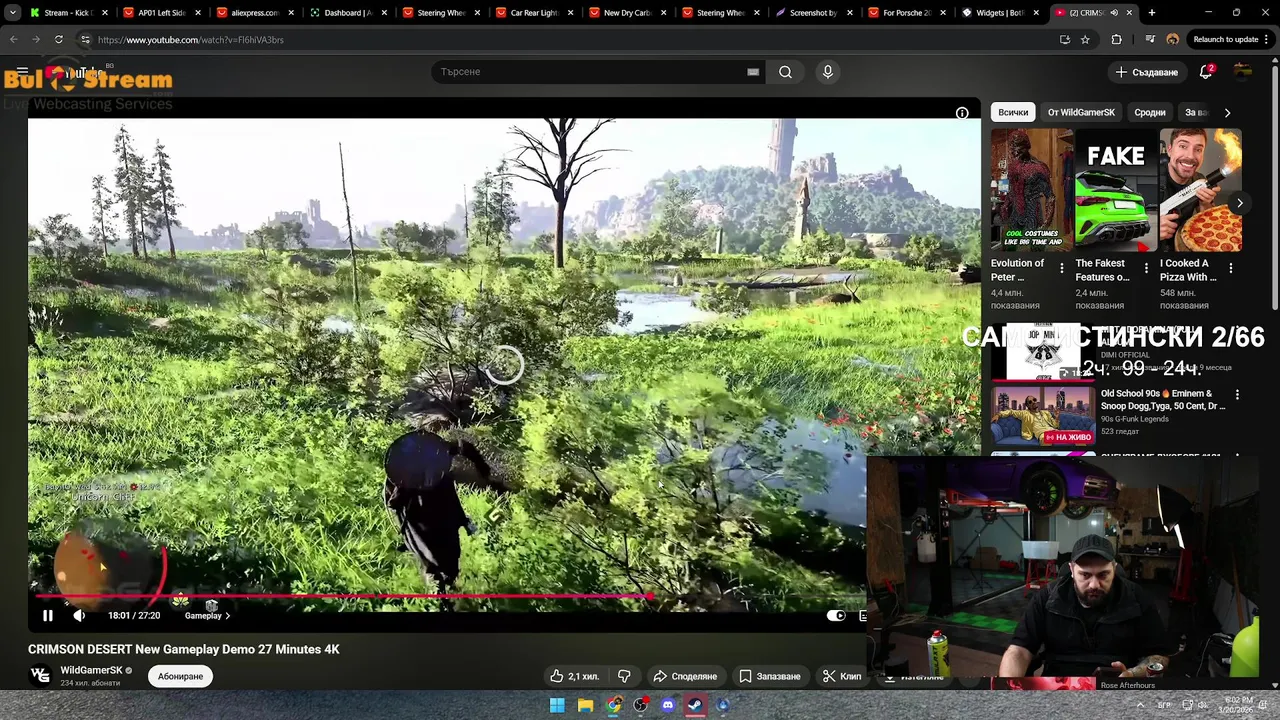Select the Всички filter chip
The width and height of the screenshot is (1280, 720).
[x=1013, y=113]
